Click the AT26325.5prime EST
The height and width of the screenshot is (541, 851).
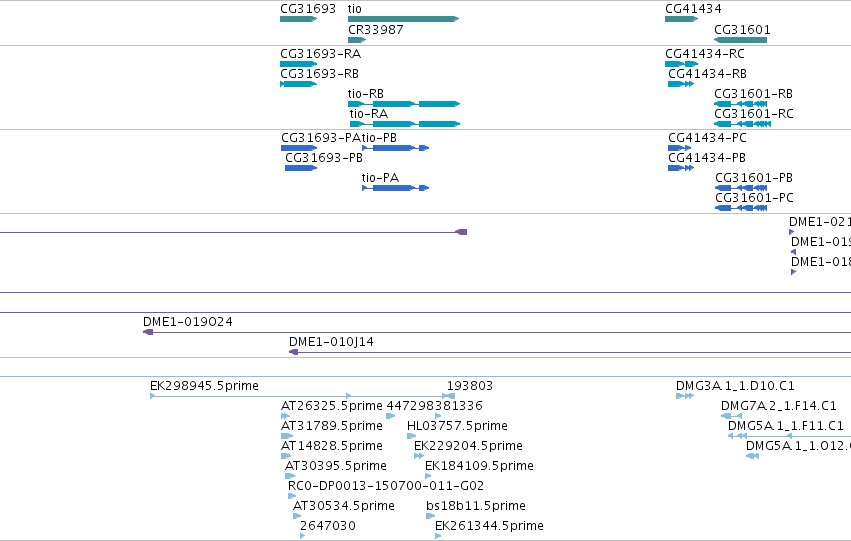click(285, 416)
